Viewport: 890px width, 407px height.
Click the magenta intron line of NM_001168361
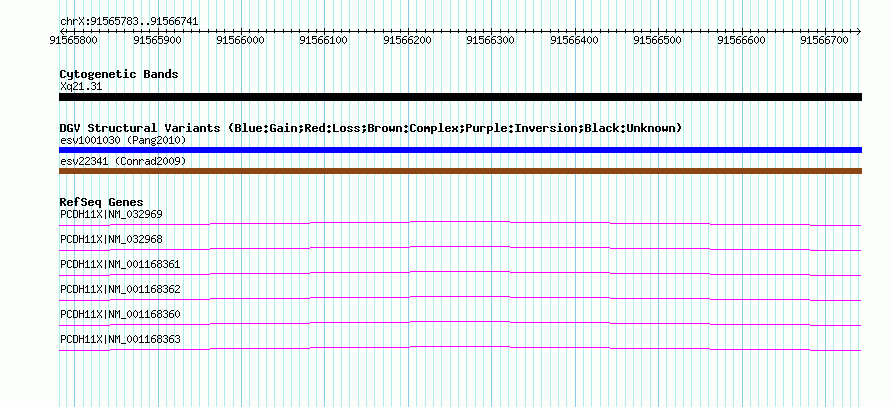tap(460, 271)
